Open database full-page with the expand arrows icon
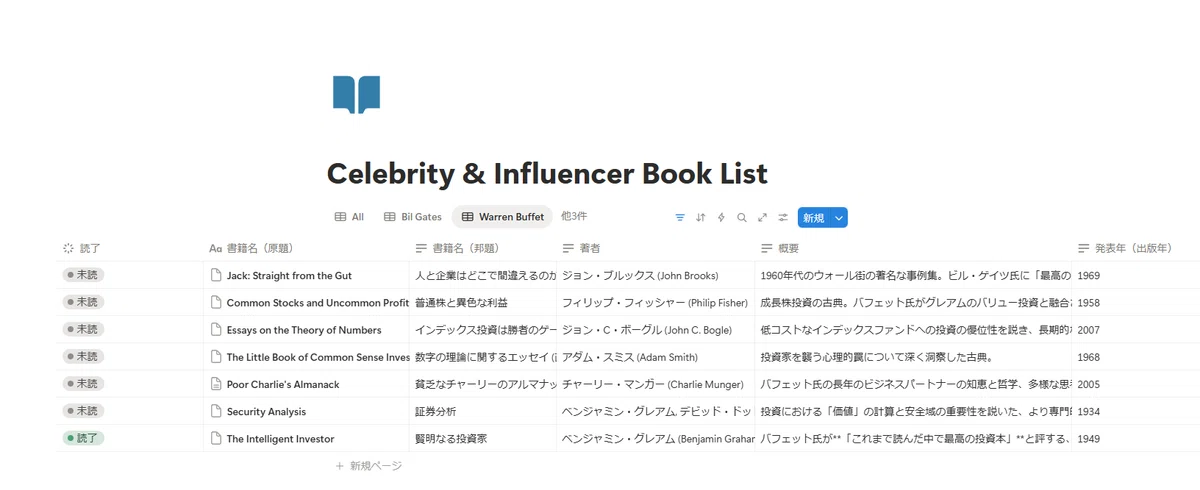Image resolution: width=1200 pixels, height=490 pixels. [762, 217]
